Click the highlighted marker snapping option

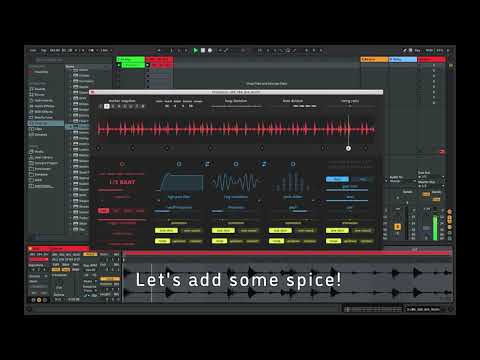pyautogui.click(x=107, y=106)
